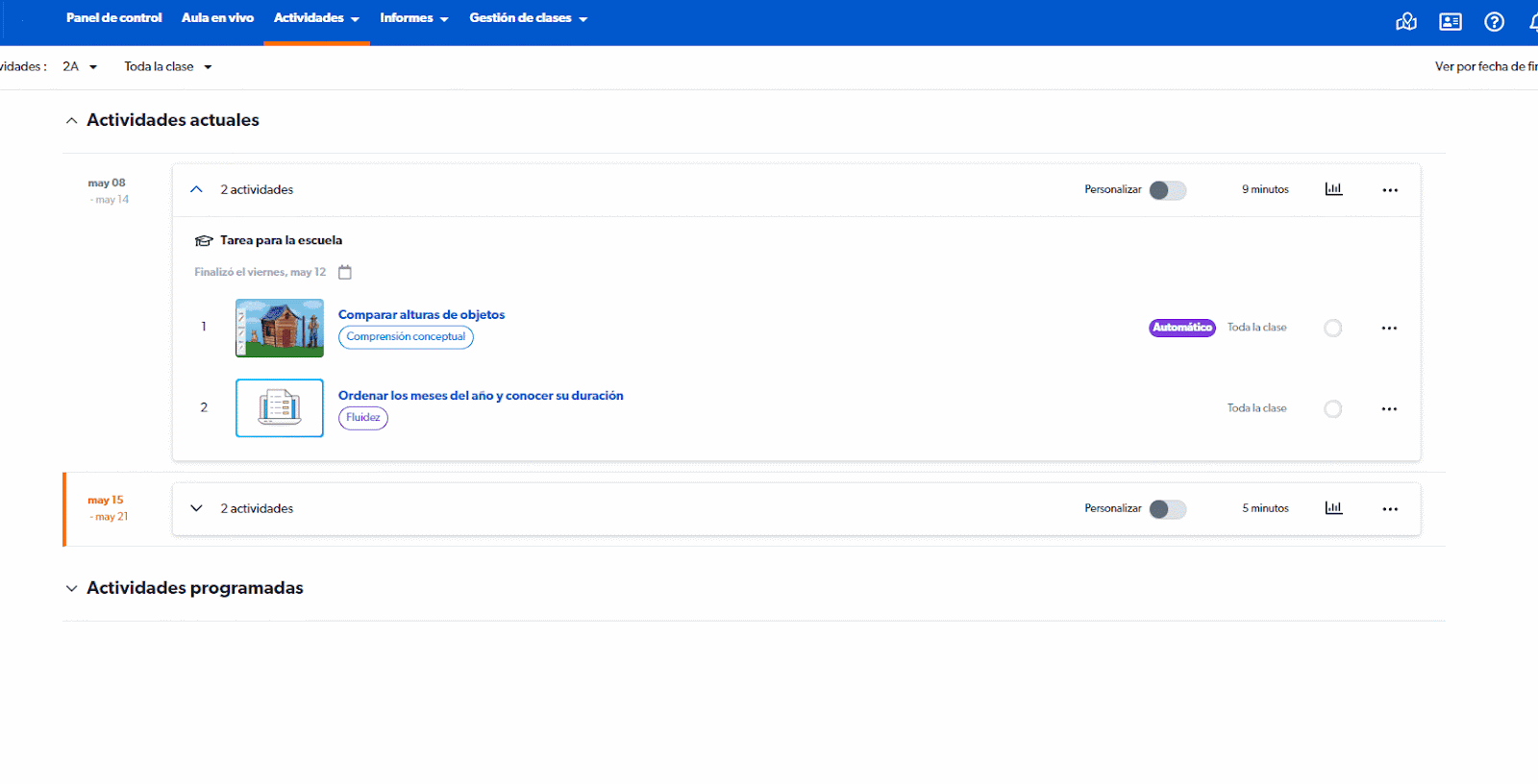1538x784 pixels.
Task: Click Toda la clase label on Comparar alturas row
Action: (x=1256, y=328)
